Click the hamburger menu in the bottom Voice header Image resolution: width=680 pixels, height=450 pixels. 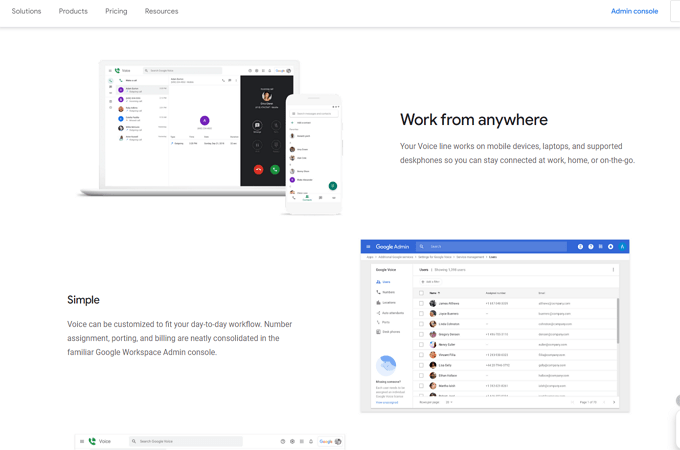82,441
